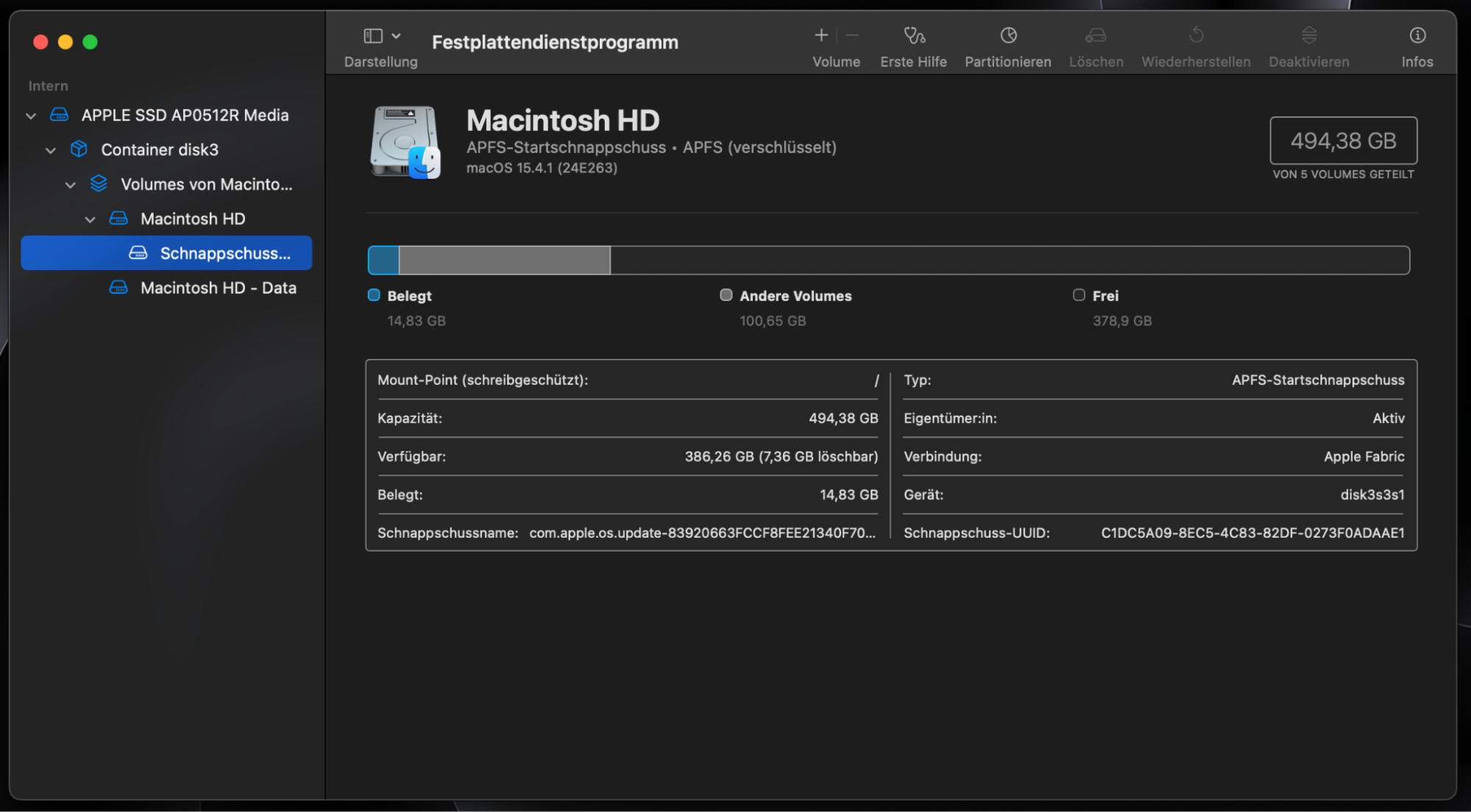1471x812 pixels.
Task: Click the add Volume plus icon
Action: point(821,35)
